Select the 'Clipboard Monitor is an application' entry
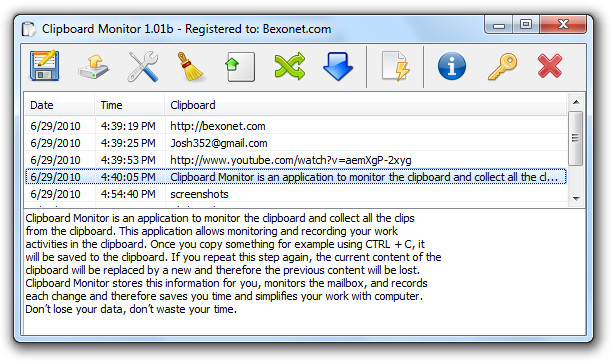The height and width of the screenshot is (364, 613). coord(296,177)
